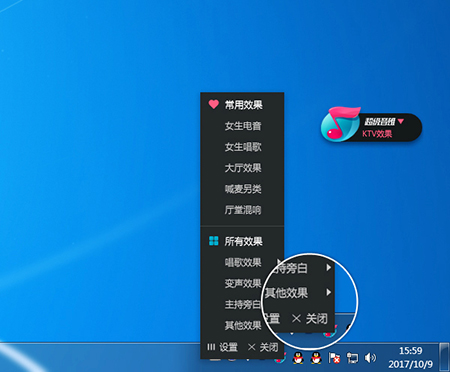Click the music note logo of the floating widget
This screenshot has width=450, height=372.
(x=340, y=124)
